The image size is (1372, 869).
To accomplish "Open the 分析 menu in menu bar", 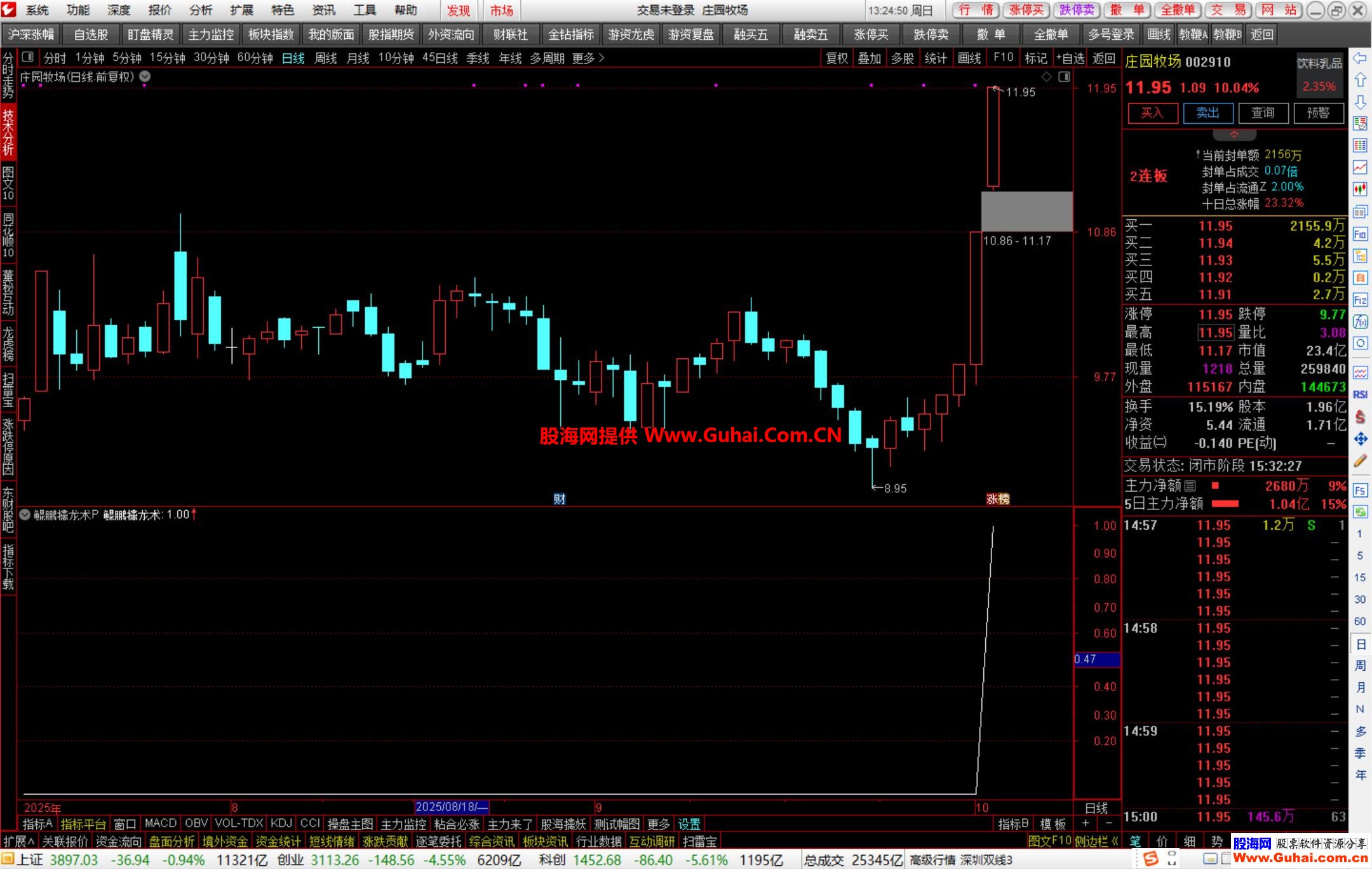I will [x=201, y=10].
